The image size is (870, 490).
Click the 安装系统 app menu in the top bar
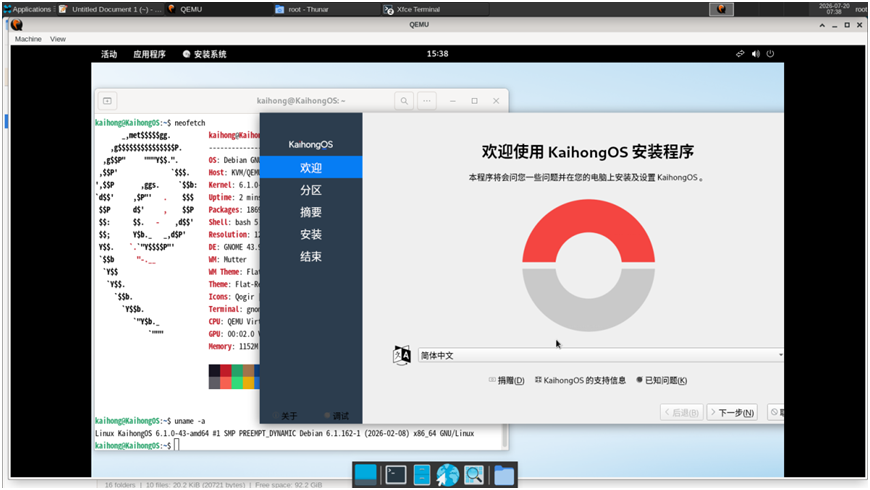(204, 54)
